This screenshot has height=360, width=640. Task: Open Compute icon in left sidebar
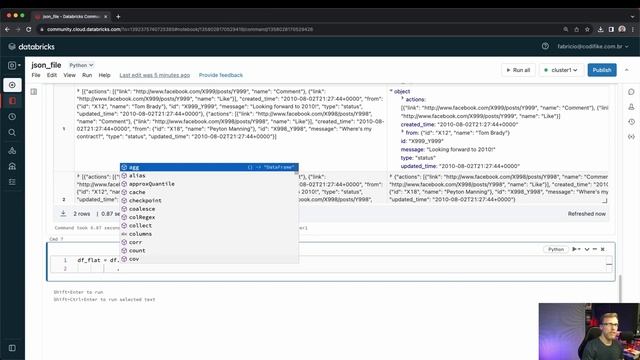[12, 166]
